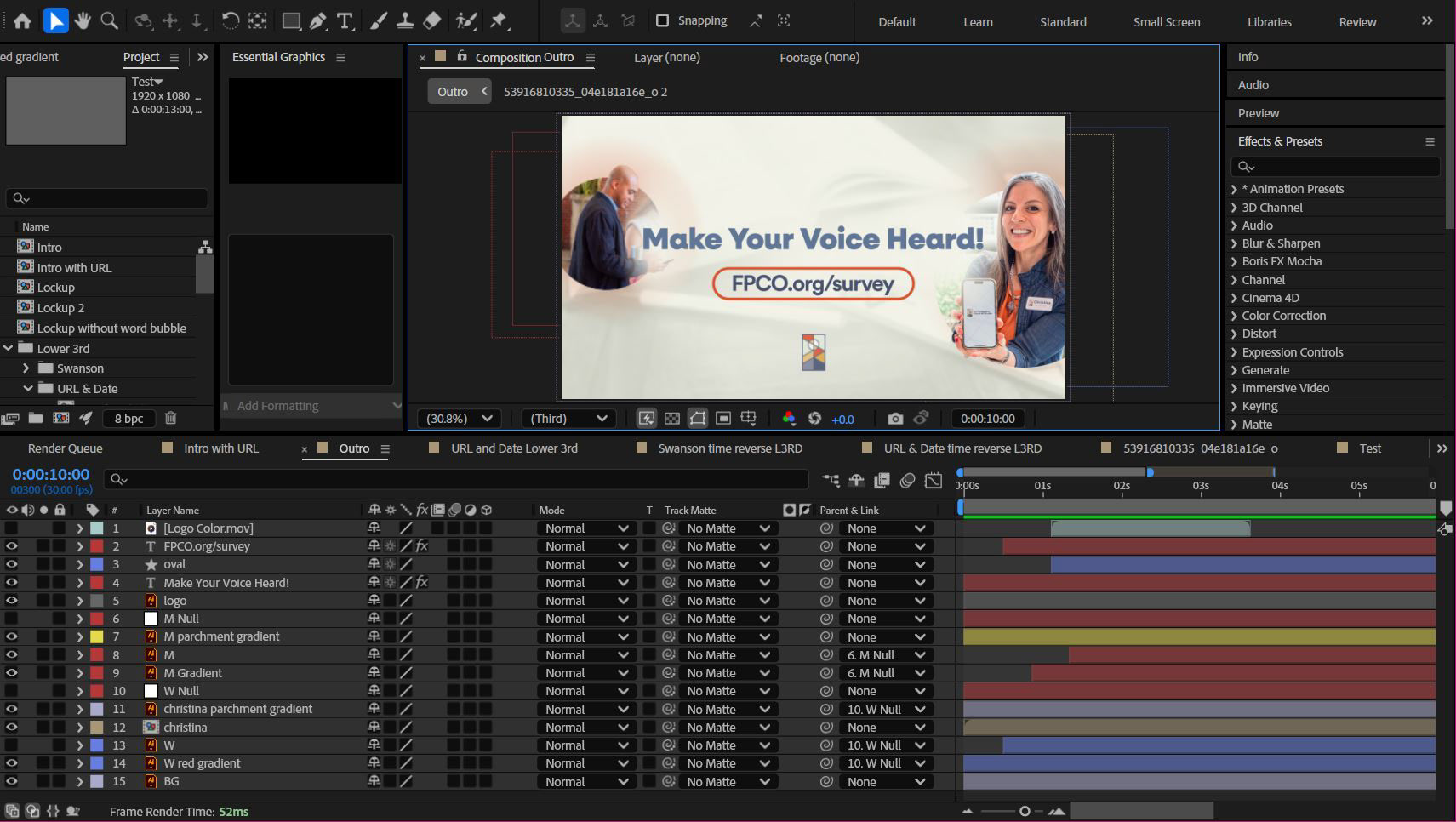Open Mode dropdown for oval layer
The height and width of the screenshot is (822, 1456).
coord(586,565)
